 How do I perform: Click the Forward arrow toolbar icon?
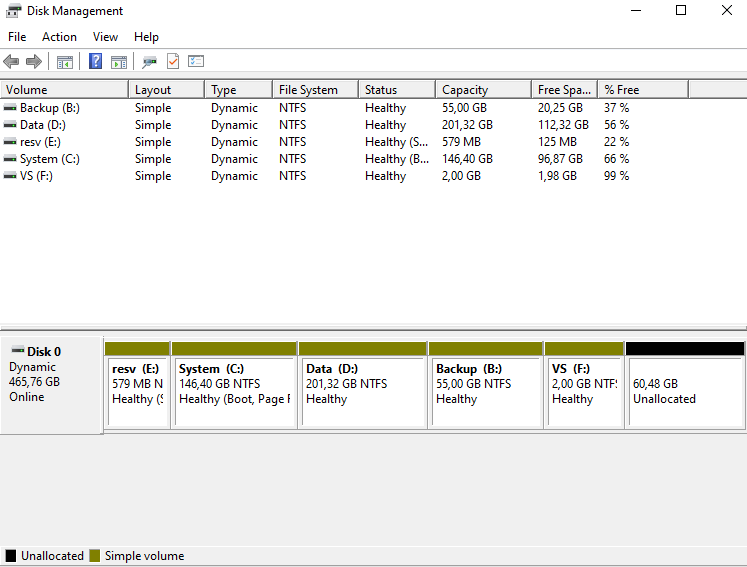tap(34, 61)
